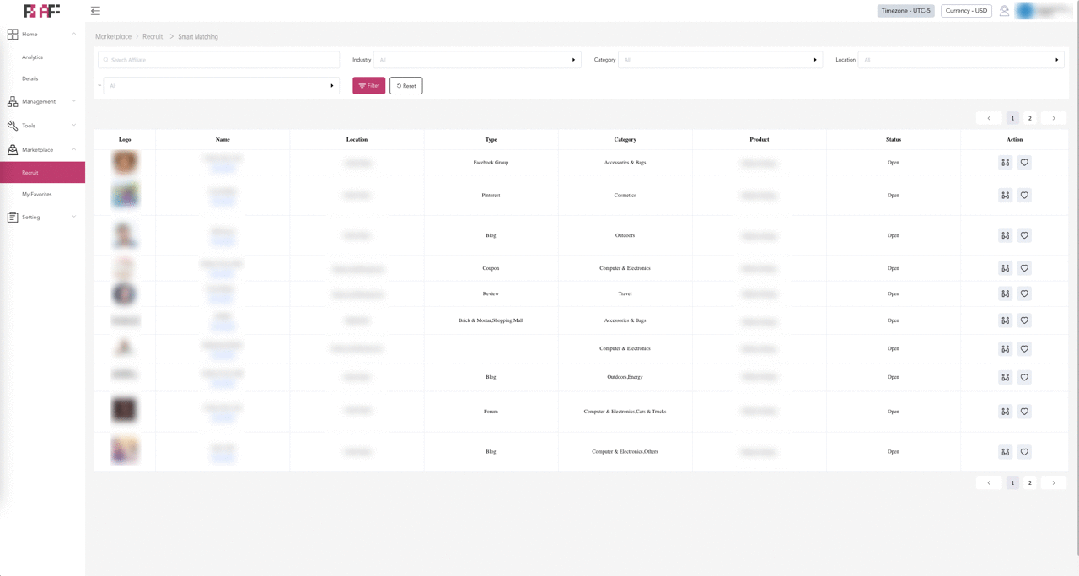Click the match icon for Outdoors,Energy row
This screenshot has height=576, width=1079.
[1004, 377]
